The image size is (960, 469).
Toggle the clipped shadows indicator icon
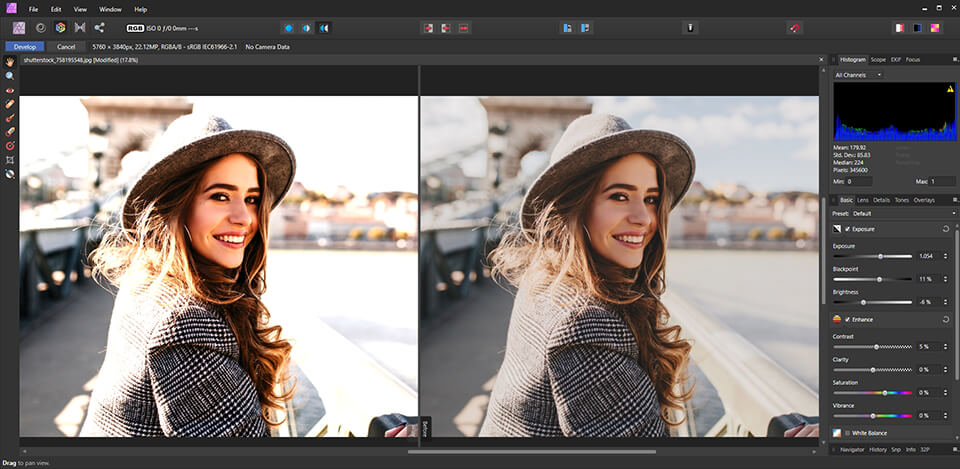[x=917, y=28]
